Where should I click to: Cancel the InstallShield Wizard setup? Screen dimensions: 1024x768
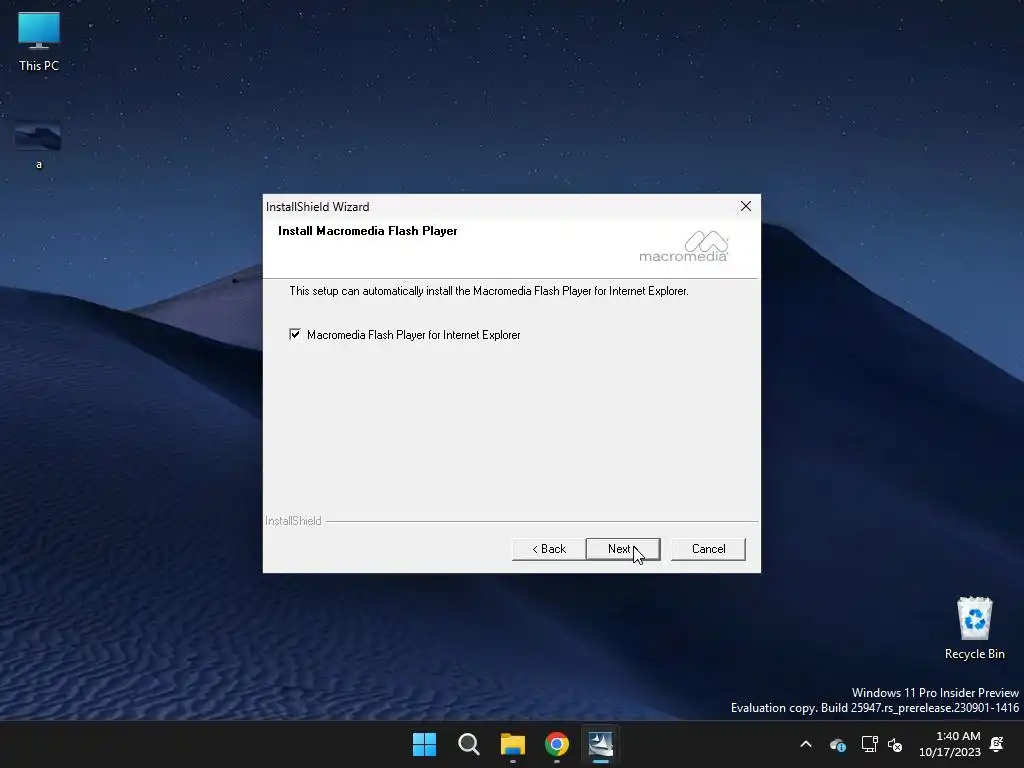708,549
